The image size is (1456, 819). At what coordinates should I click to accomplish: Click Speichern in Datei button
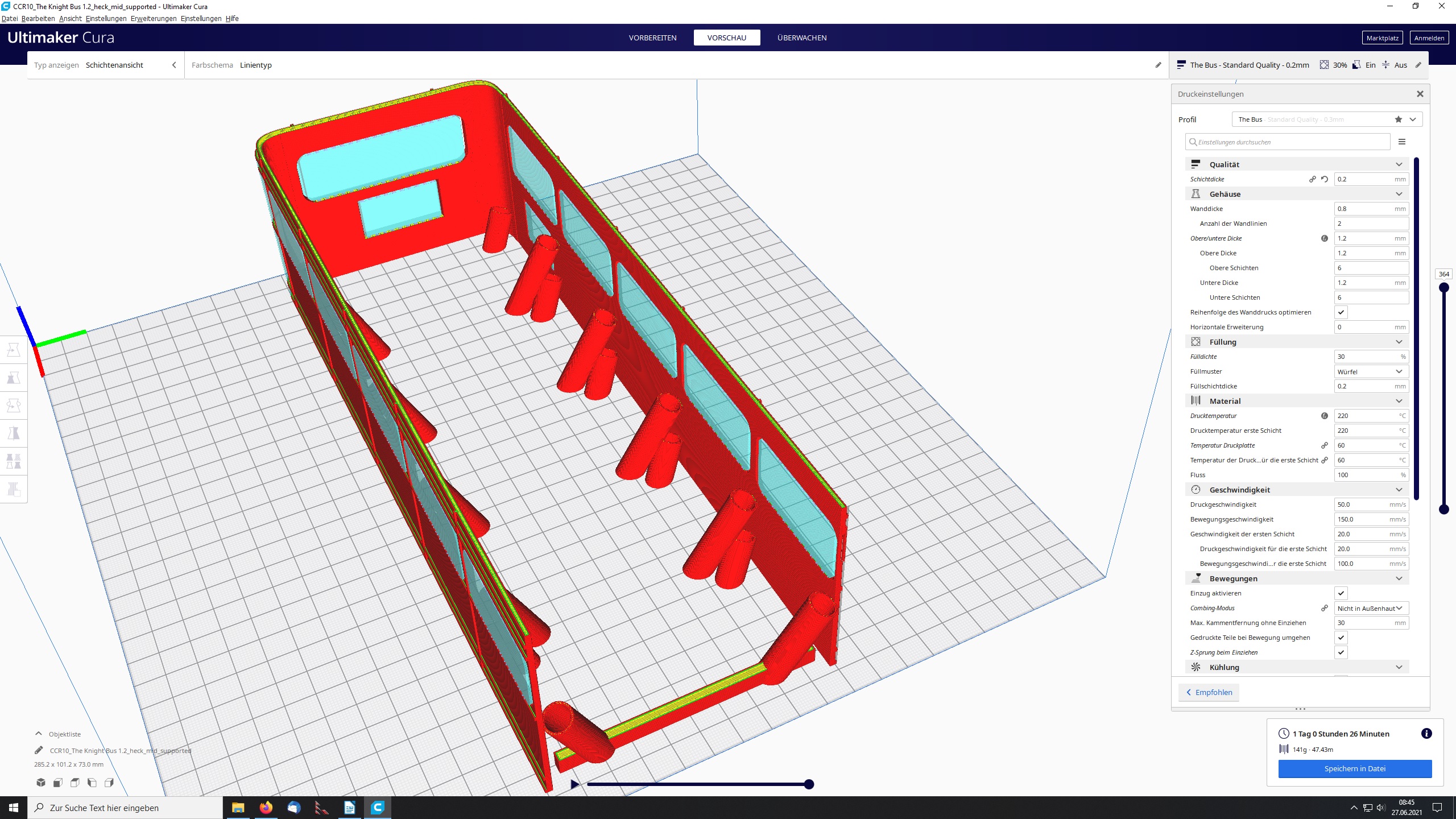click(1355, 768)
